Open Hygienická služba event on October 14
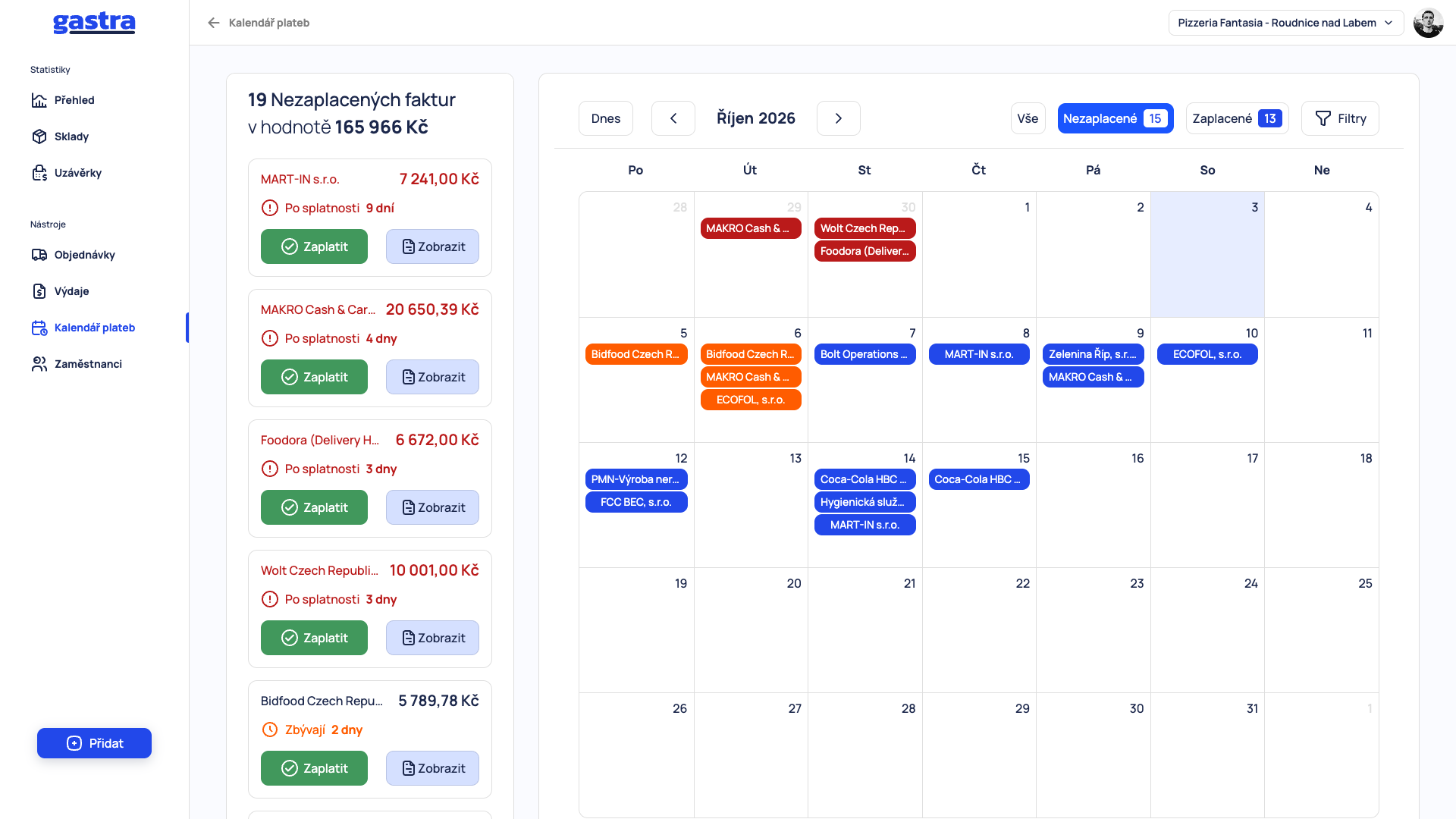This screenshot has height=819, width=1456. tap(864, 502)
